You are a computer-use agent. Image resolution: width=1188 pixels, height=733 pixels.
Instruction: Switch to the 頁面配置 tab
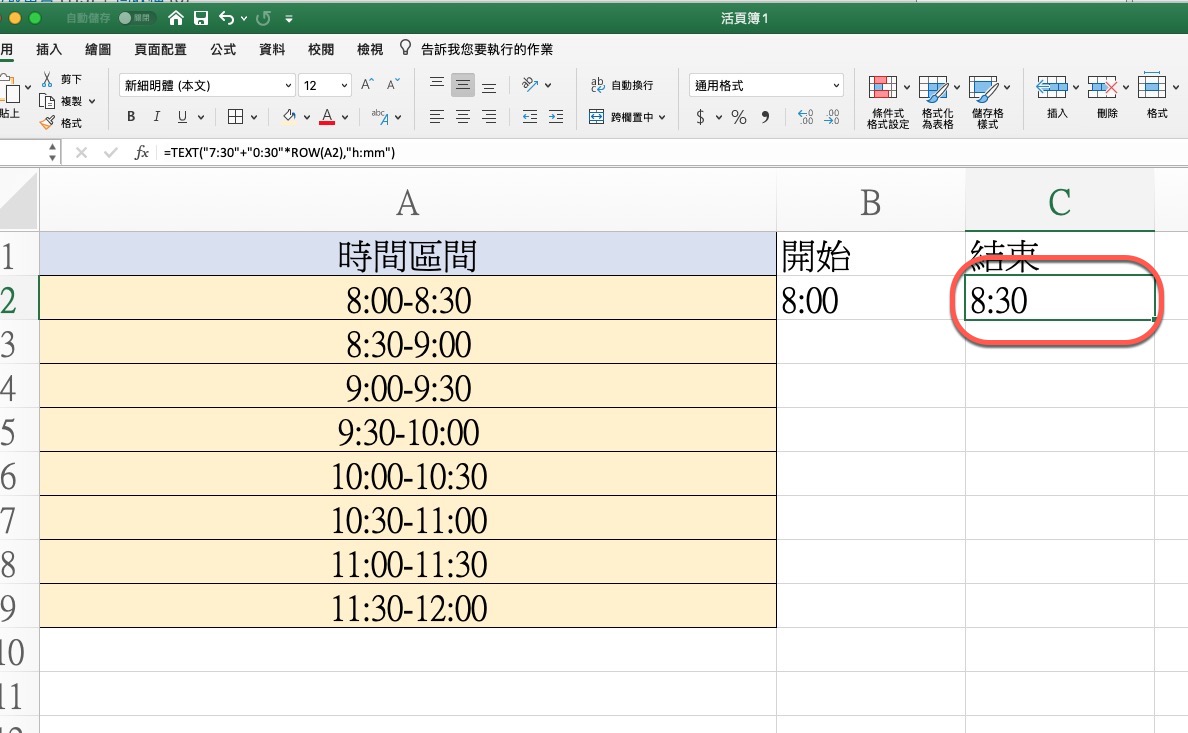coord(161,49)
